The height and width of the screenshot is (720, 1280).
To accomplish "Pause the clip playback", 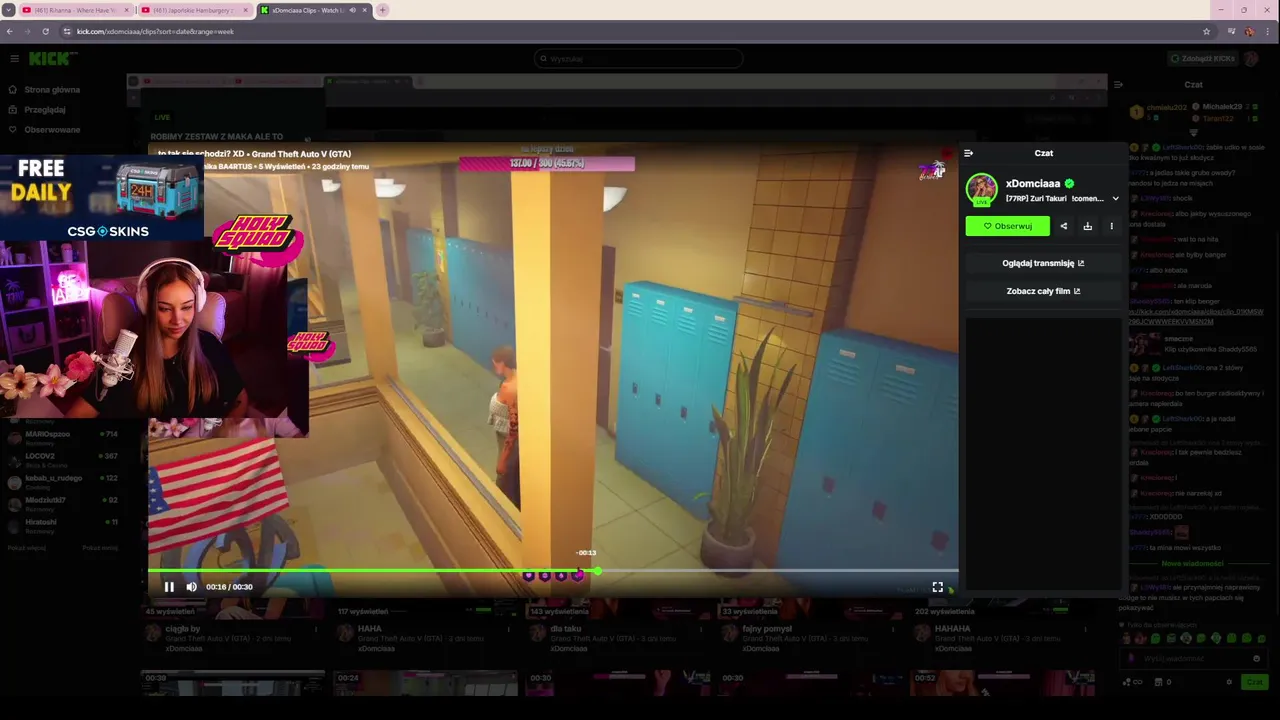I will (169, 587).
